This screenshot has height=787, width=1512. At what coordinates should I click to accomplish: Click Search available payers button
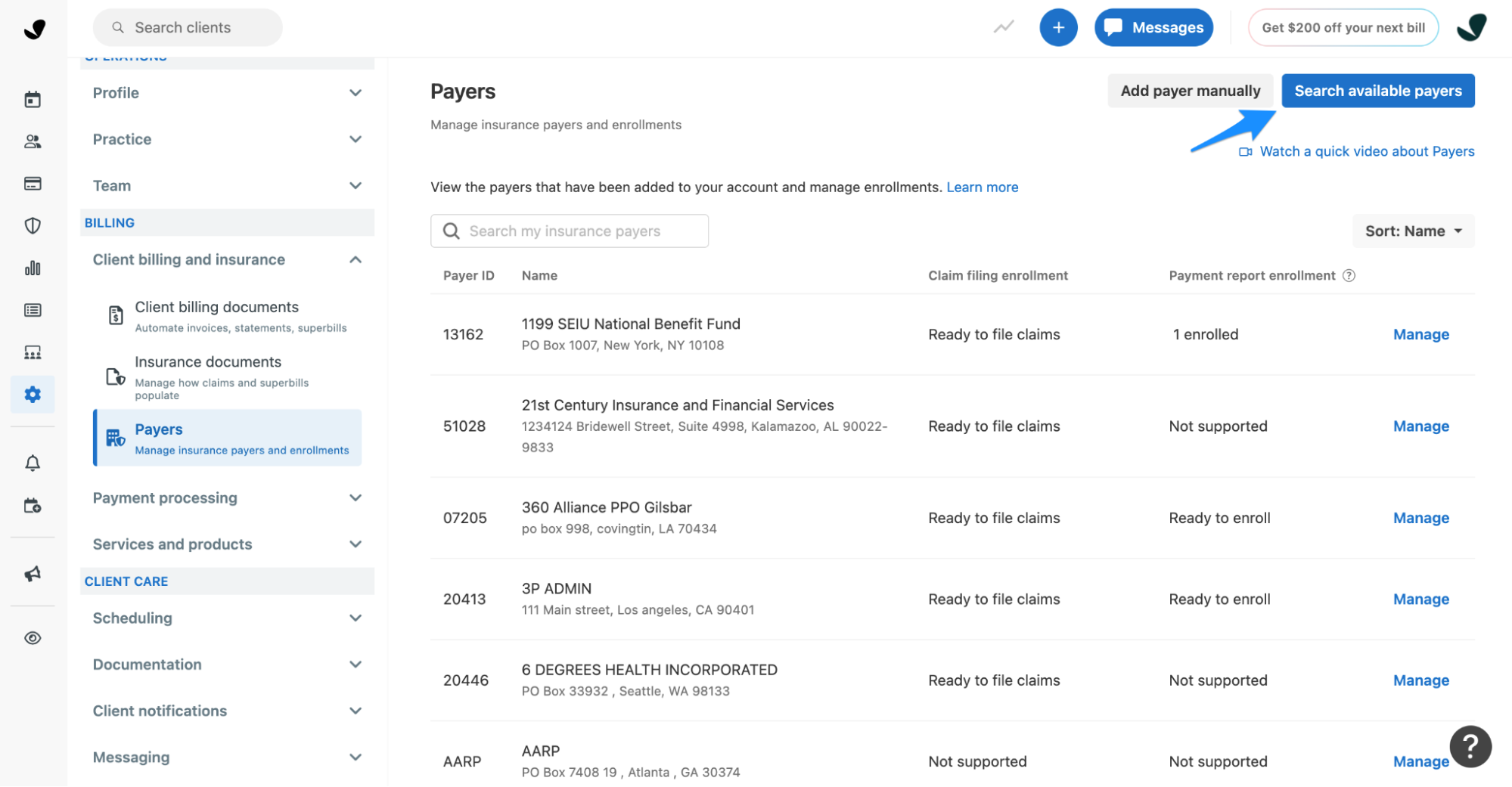(1377, 91)
